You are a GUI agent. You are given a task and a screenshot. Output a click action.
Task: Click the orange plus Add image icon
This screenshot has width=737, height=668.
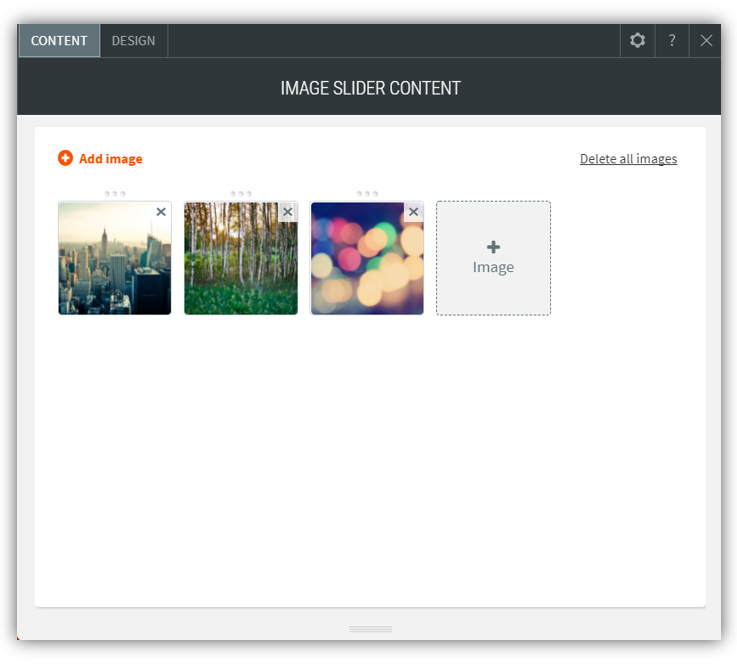coord(65,158)
